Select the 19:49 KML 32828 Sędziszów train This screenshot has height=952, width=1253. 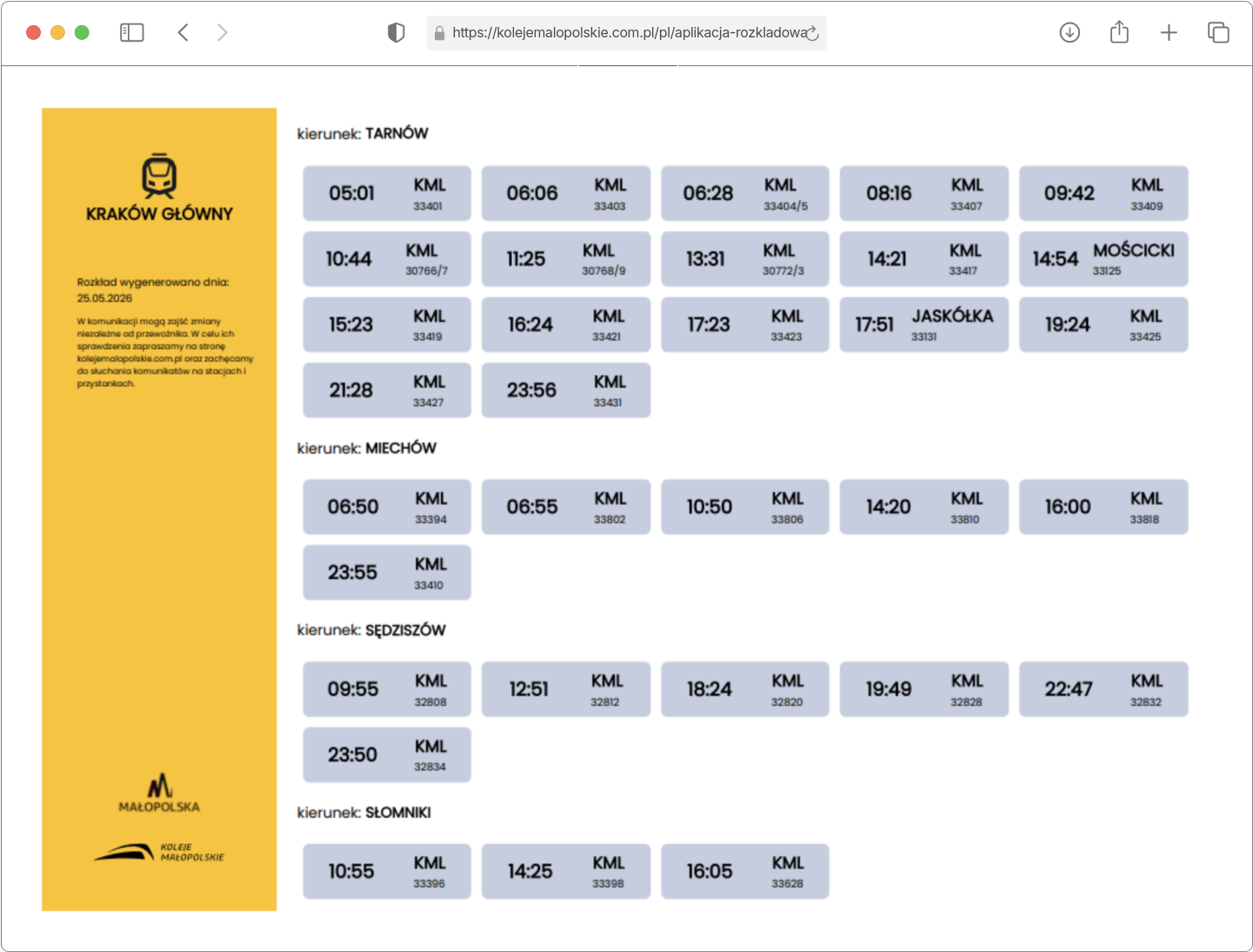point(924,689)
